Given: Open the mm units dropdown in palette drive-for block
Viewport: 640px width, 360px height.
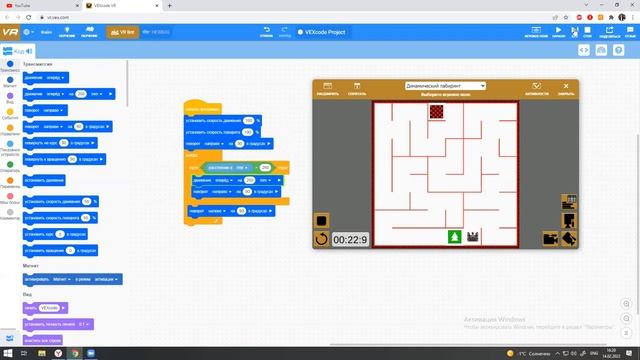Looking at the screenshot, I should click(x=96, y=94).
